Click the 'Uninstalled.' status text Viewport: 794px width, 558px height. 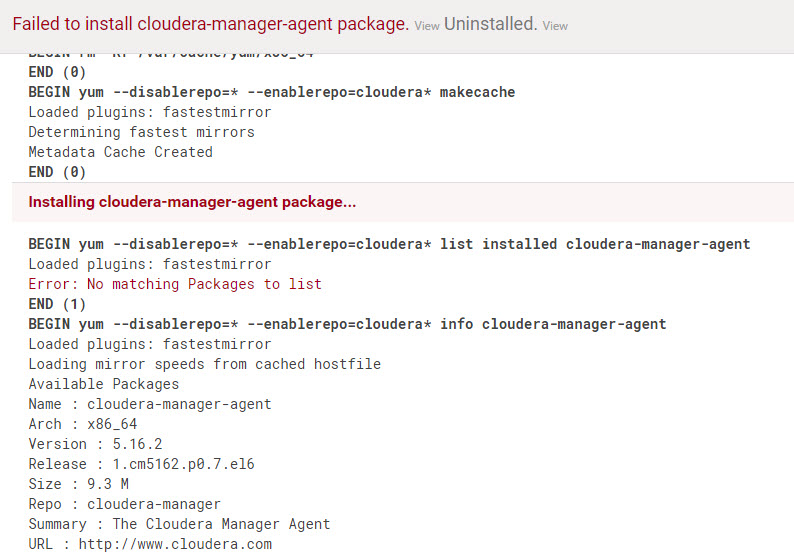point(491,25)
